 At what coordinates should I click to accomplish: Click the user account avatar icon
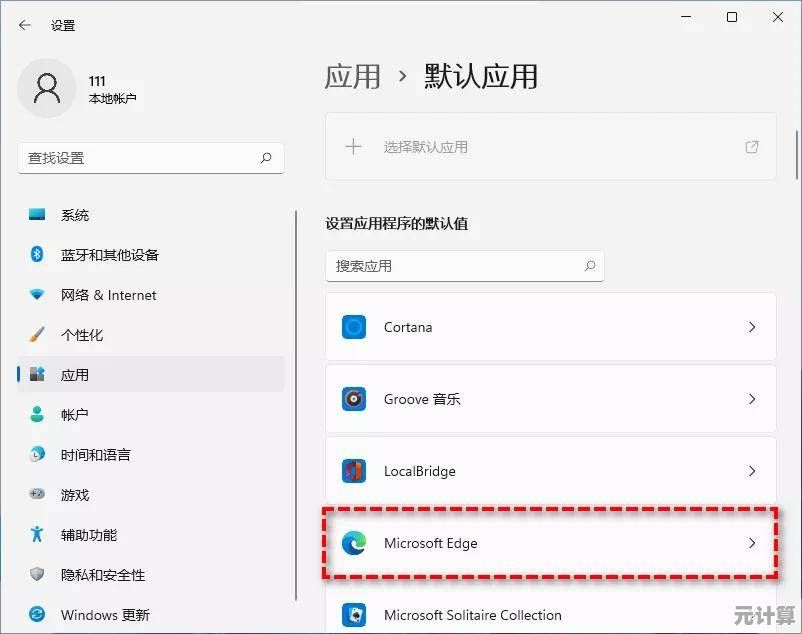click(x=47, y=89)
